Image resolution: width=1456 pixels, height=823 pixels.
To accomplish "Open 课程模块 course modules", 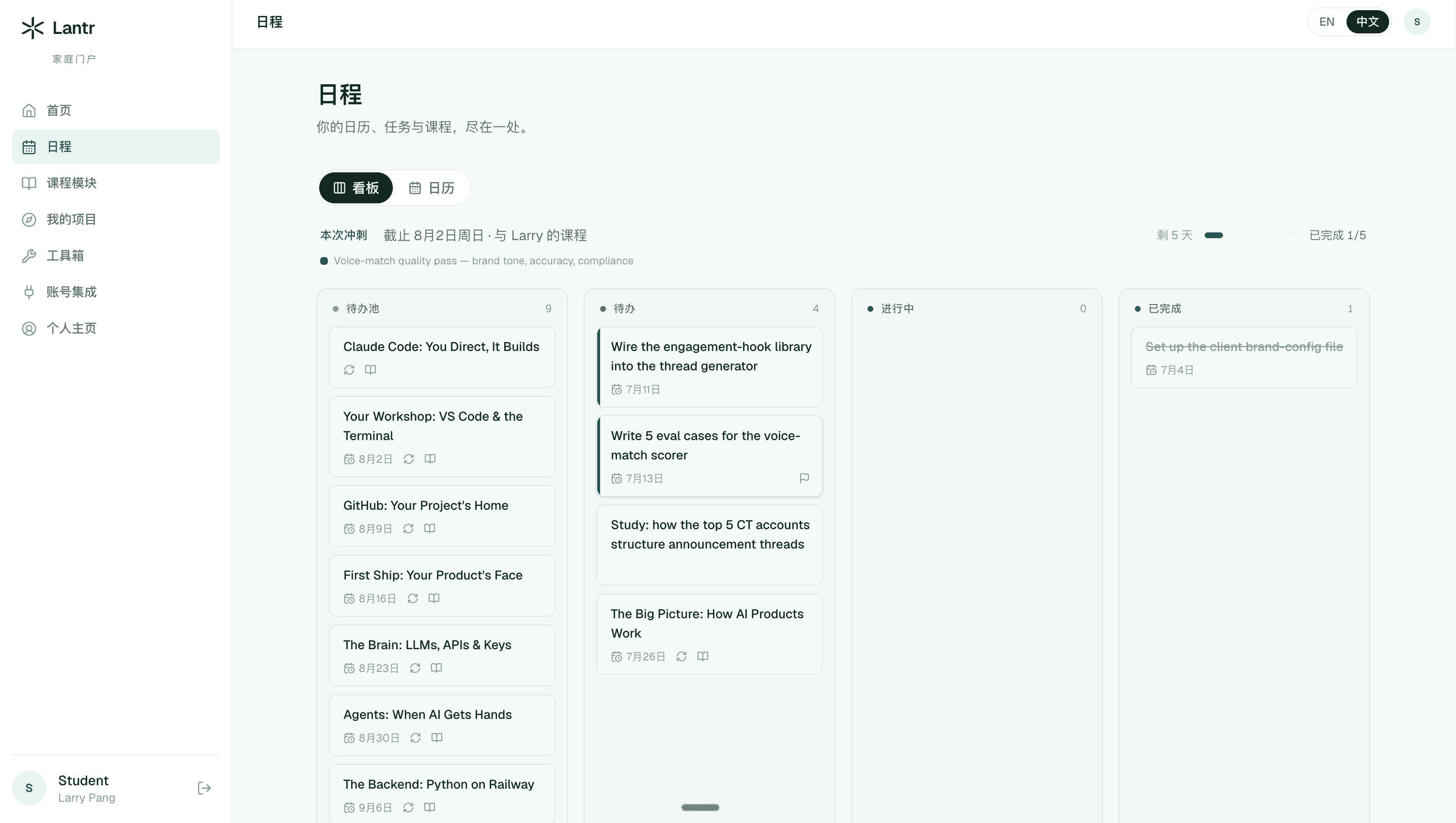I will point(115,183).
